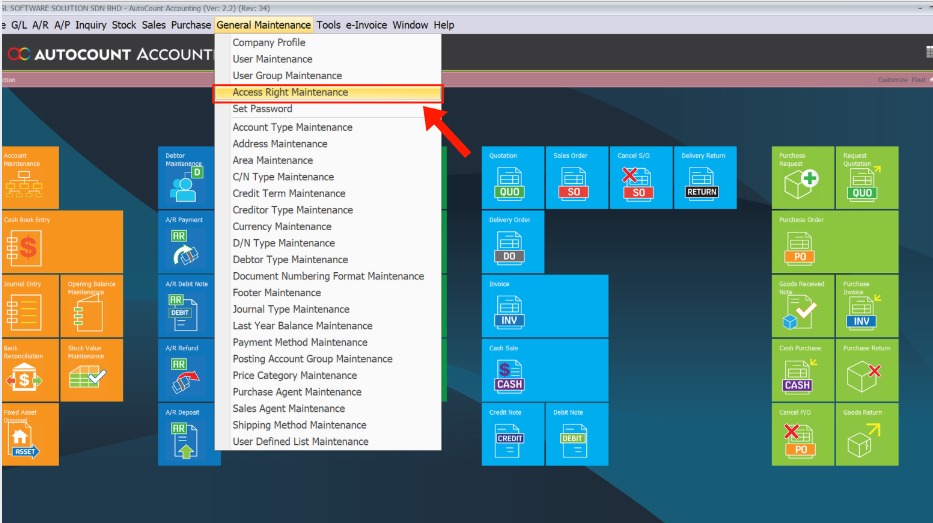933x523 pixels.
Task: Open the Request Quotation tile
Action: pos(867,177)
